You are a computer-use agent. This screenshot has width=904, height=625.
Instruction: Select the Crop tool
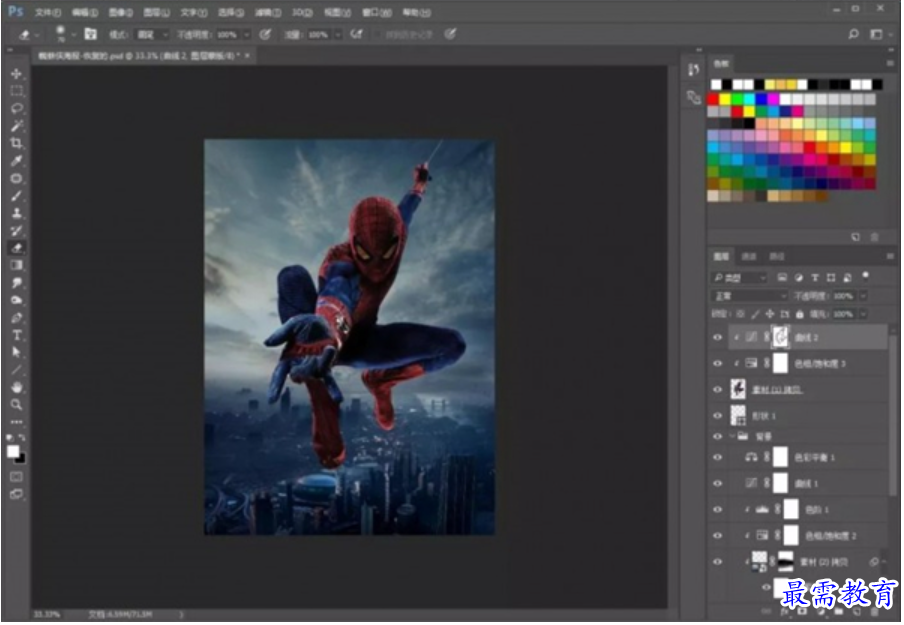(16, 143)
